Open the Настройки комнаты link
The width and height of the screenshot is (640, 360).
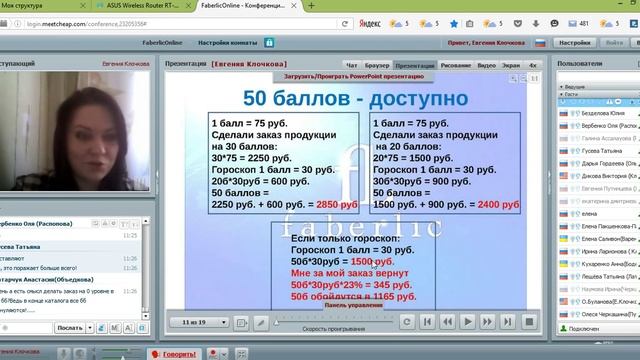227,42
